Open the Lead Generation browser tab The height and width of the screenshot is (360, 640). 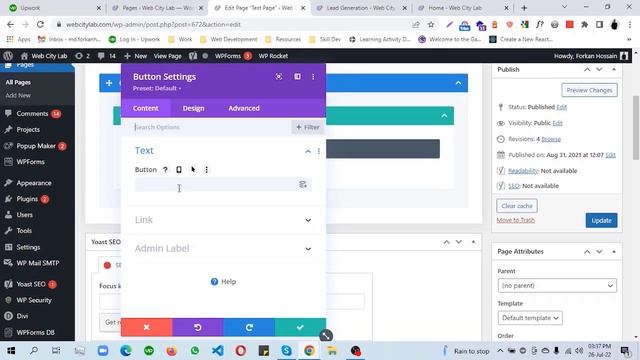(x=361, y=8)
